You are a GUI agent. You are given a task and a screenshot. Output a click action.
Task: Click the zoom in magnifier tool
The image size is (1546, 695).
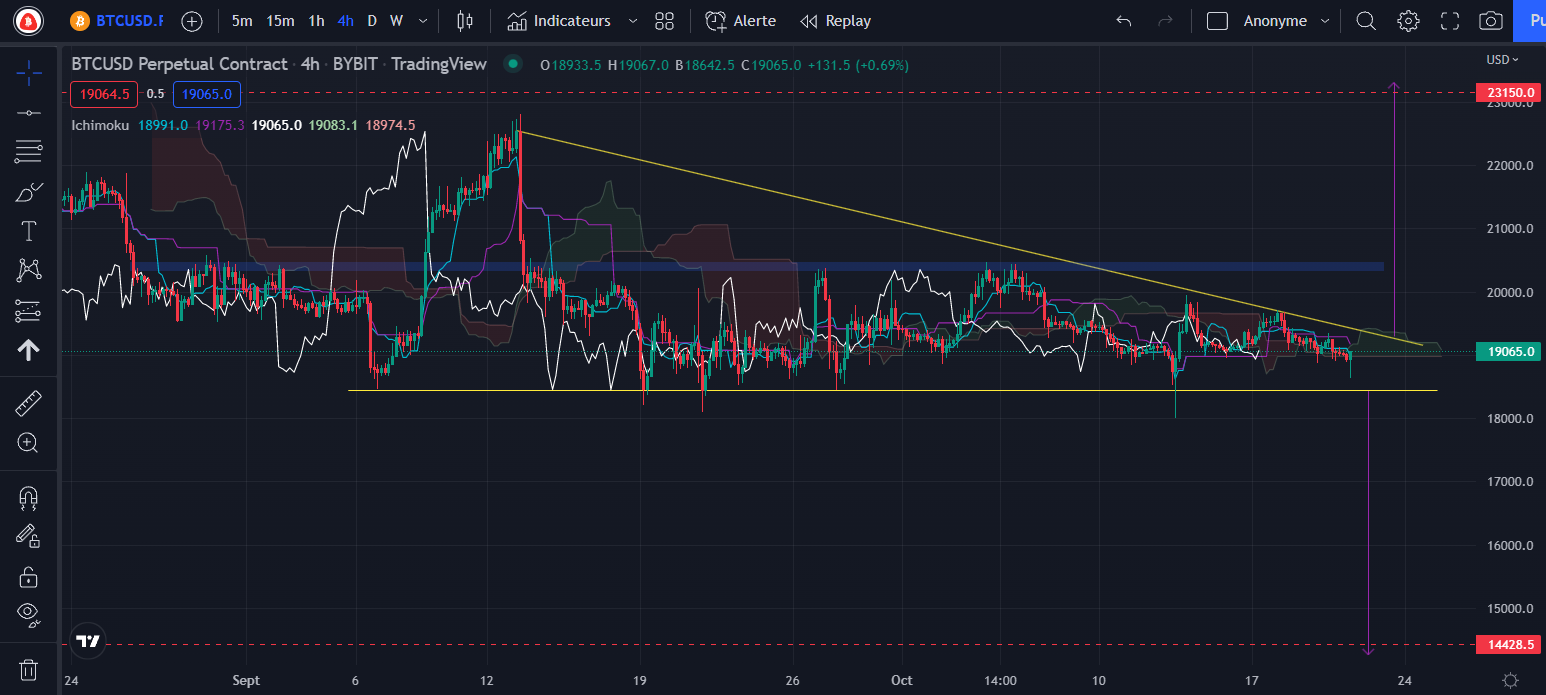(x=29, y=442)
